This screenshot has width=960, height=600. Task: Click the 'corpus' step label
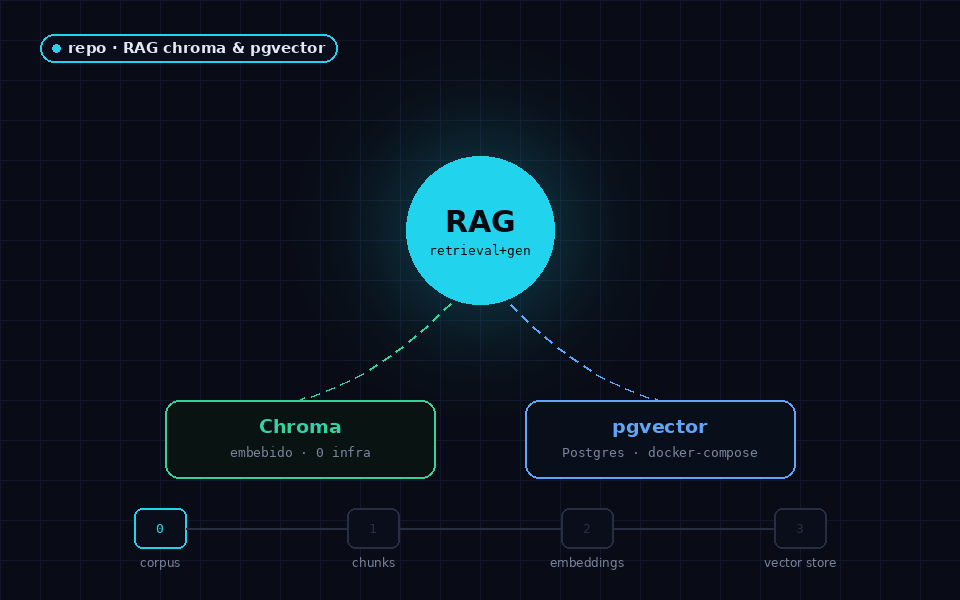pyautogui.click(x=160, y=563)
